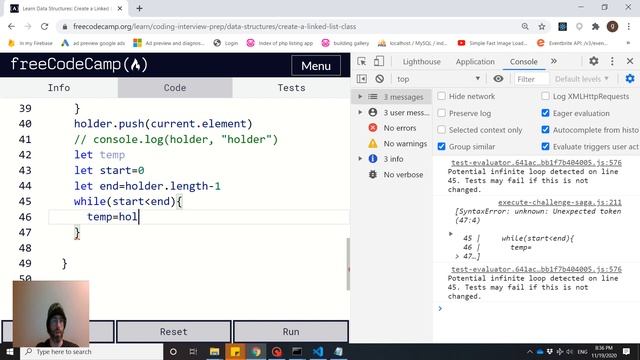Click the browser forward arrow
This screenshot has width=640, height=360.
click(28, 27)
